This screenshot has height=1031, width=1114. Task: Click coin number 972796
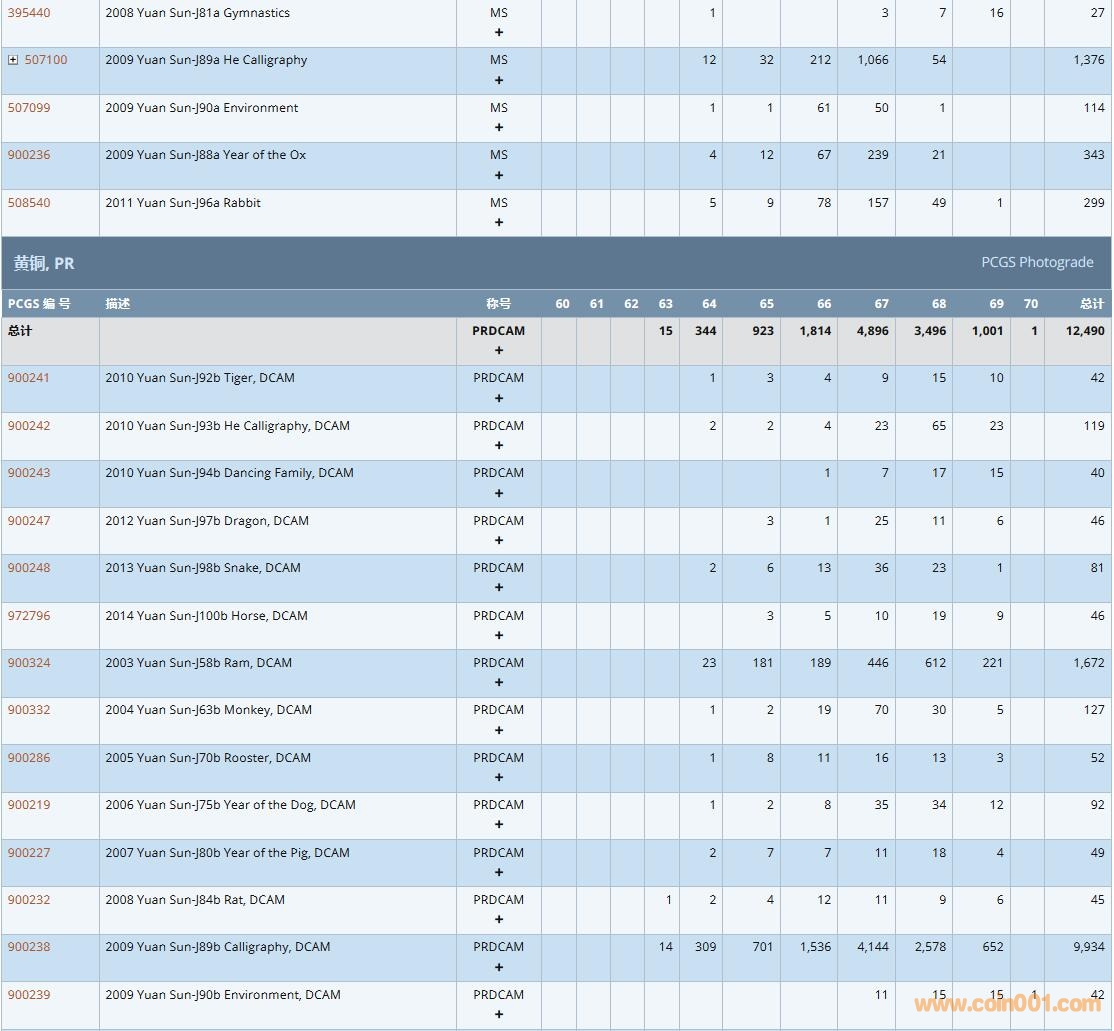coord(29,616)
